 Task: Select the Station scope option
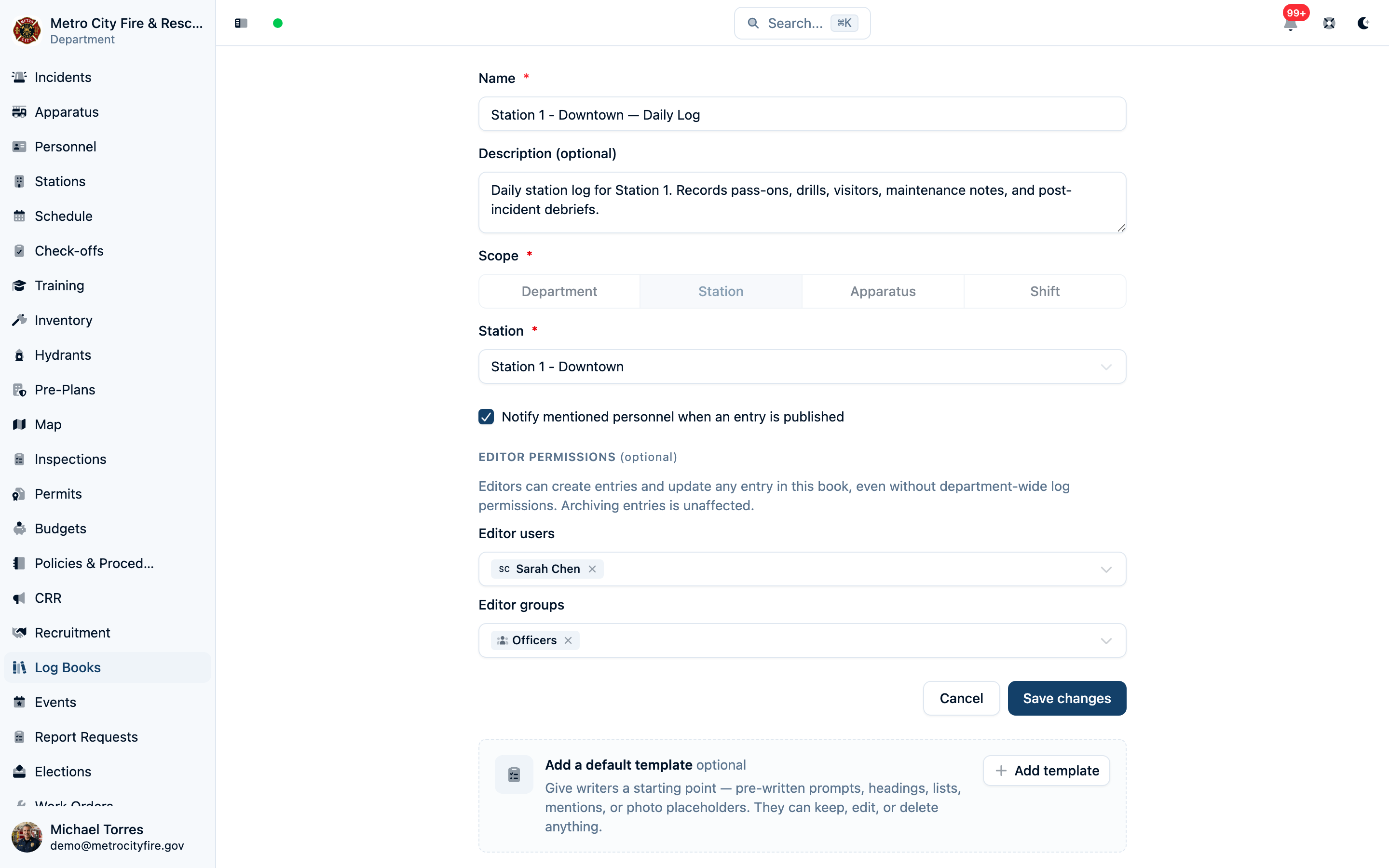721,292
